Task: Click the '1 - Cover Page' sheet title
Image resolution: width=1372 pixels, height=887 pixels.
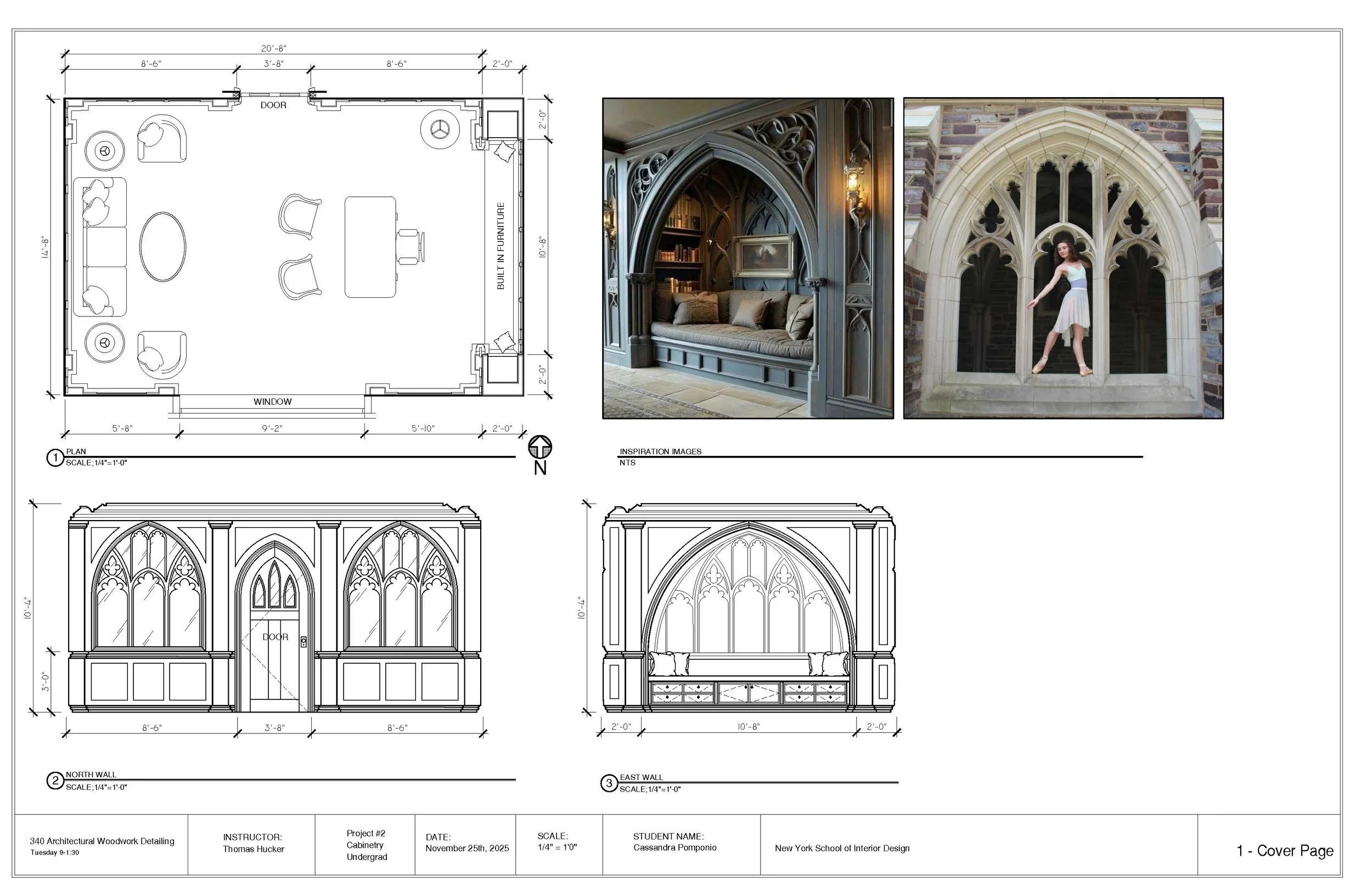Action: click(x=1285, y=851)
